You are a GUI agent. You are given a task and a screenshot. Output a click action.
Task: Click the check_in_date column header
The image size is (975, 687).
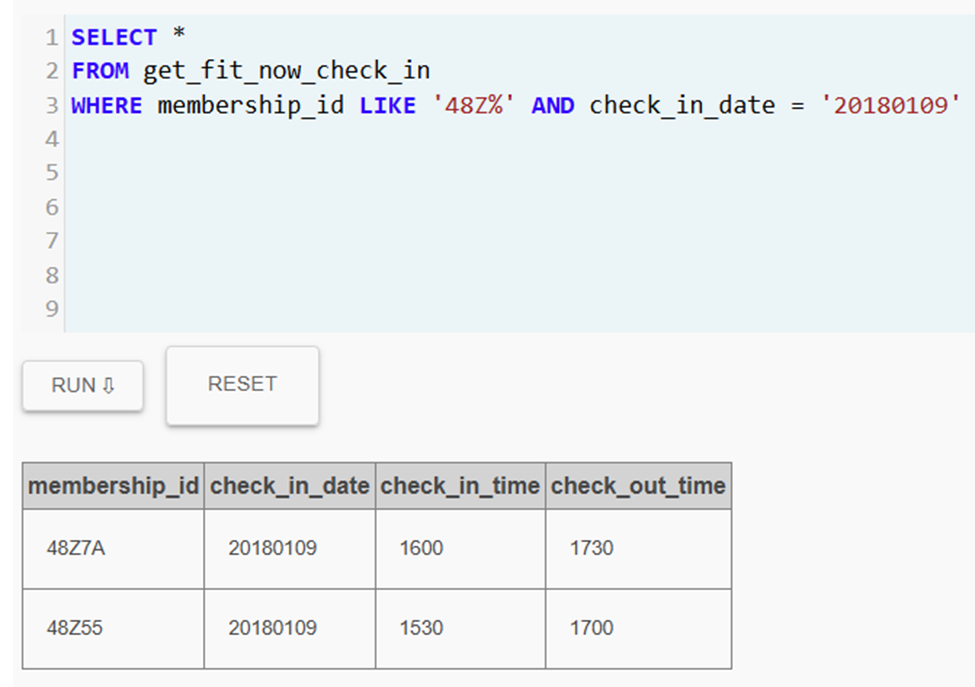[290, 486]
